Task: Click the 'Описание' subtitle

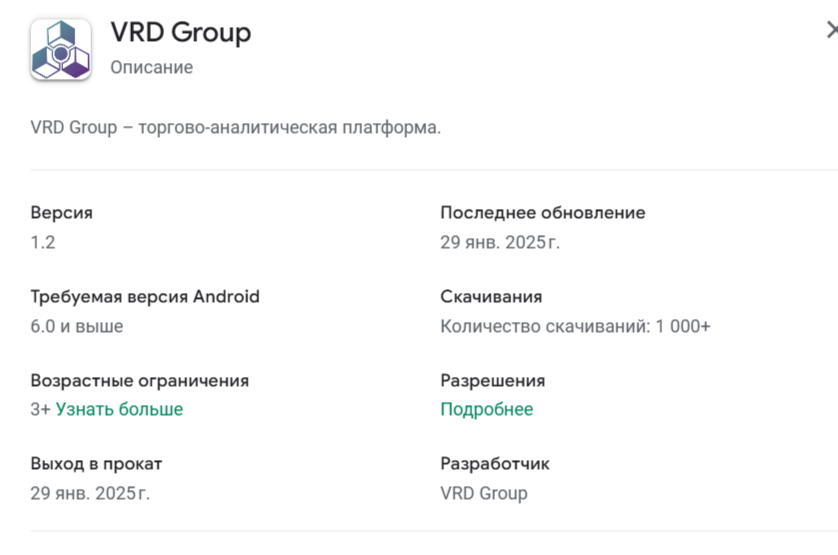Action: pyautogui.click(x=152, y=67)
